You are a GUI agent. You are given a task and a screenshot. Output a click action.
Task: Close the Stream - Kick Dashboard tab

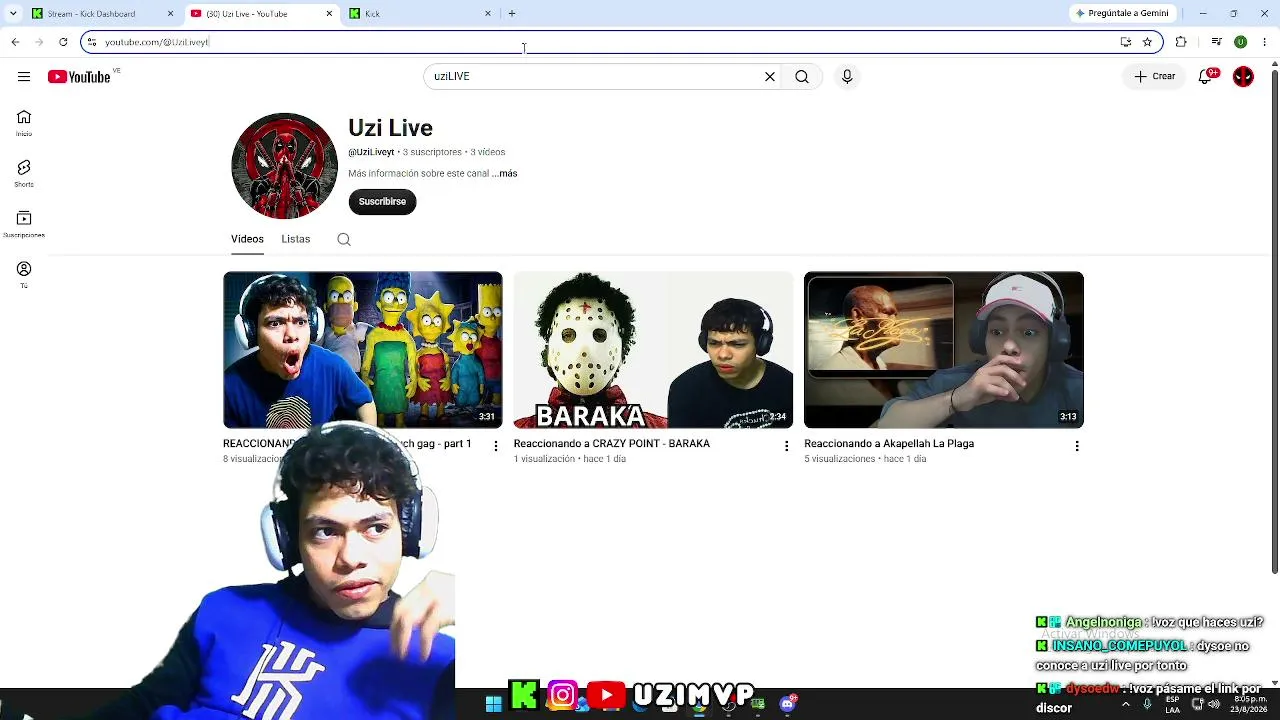[170, 14]
